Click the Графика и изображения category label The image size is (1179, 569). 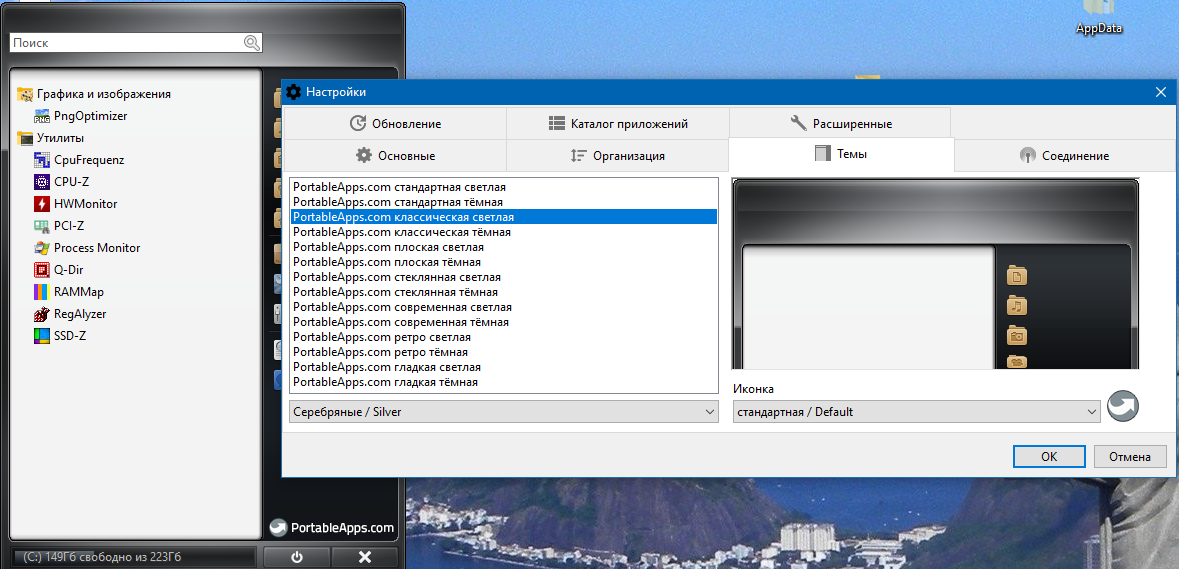point(104,94)
